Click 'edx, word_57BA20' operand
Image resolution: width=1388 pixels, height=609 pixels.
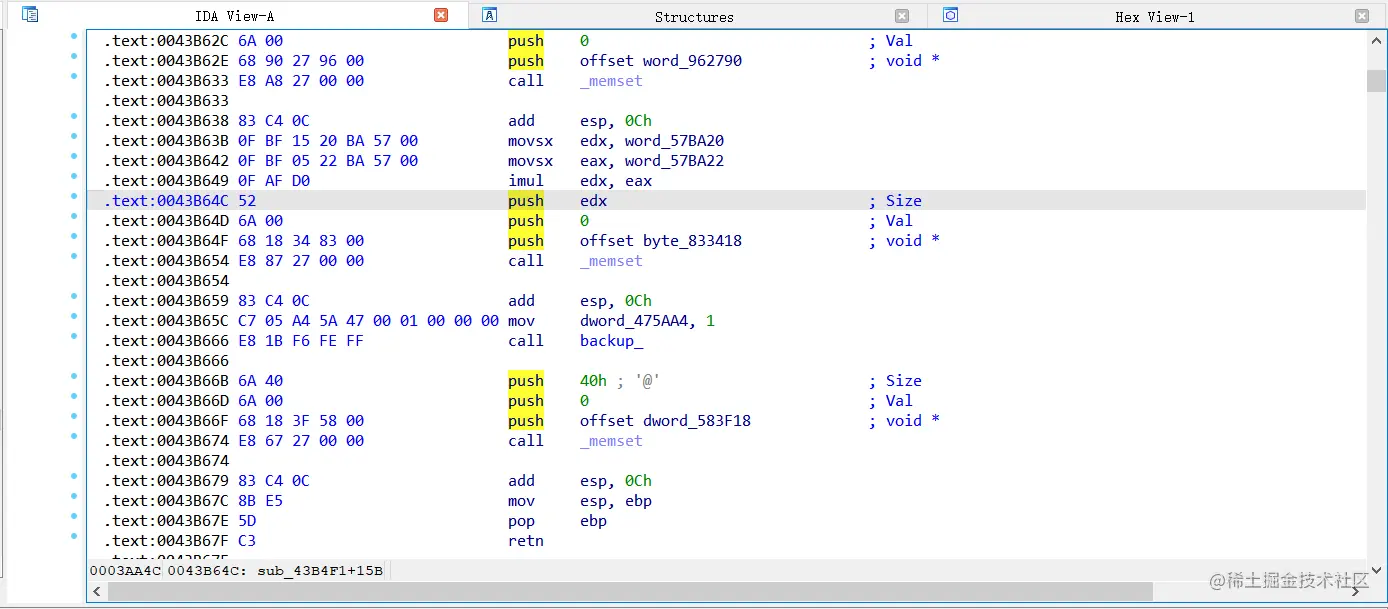[x=652, y=141]
